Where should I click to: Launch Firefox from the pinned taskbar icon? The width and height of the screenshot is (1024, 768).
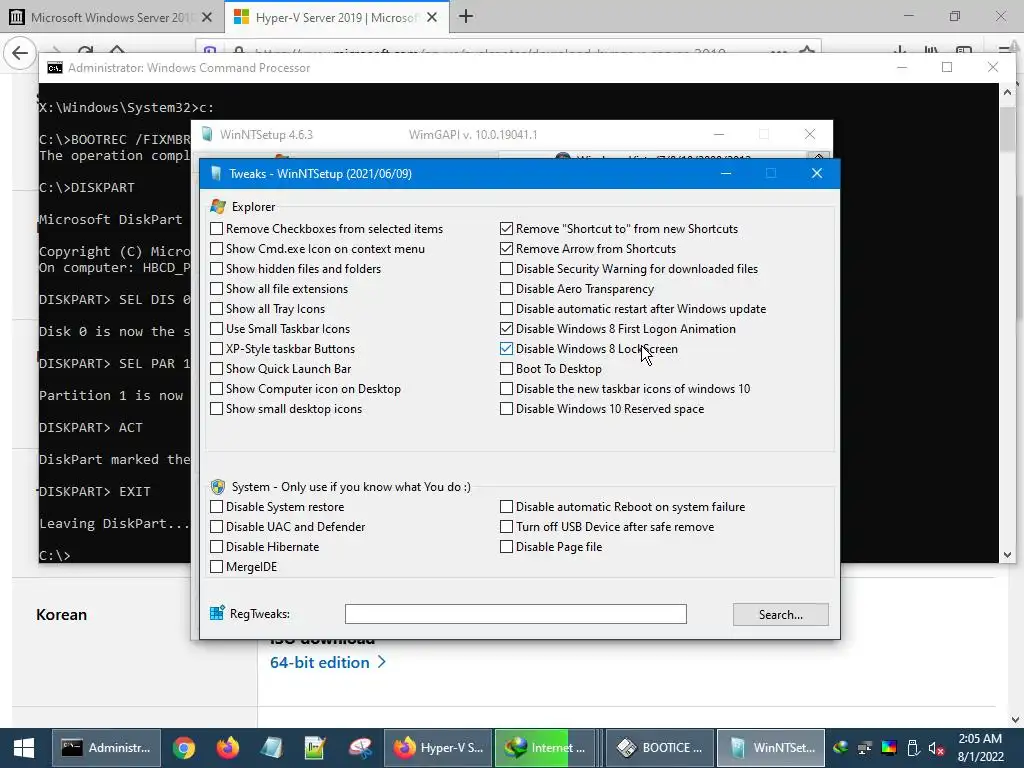tap(227, 748)
